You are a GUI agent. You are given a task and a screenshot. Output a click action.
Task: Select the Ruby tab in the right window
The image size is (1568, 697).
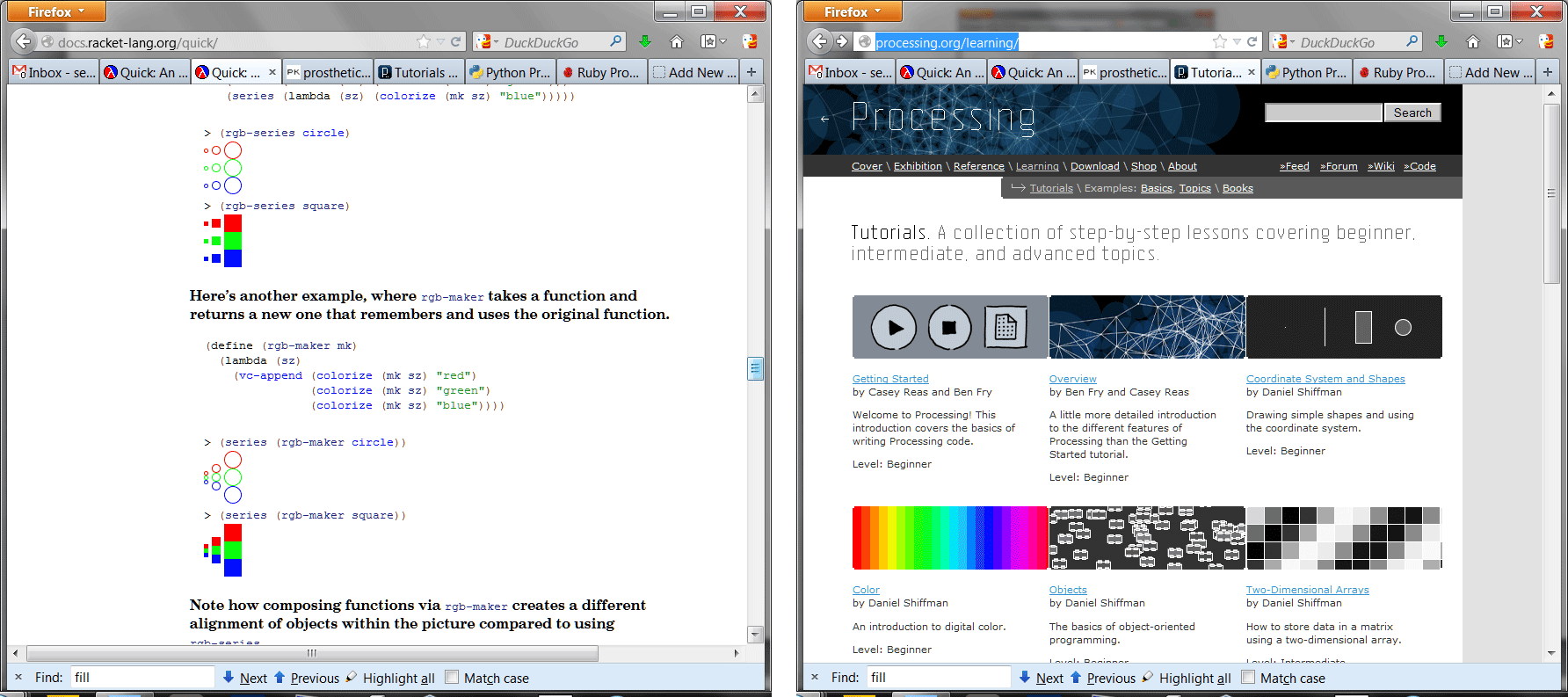pyautogui.click(x=1396, y=73)
